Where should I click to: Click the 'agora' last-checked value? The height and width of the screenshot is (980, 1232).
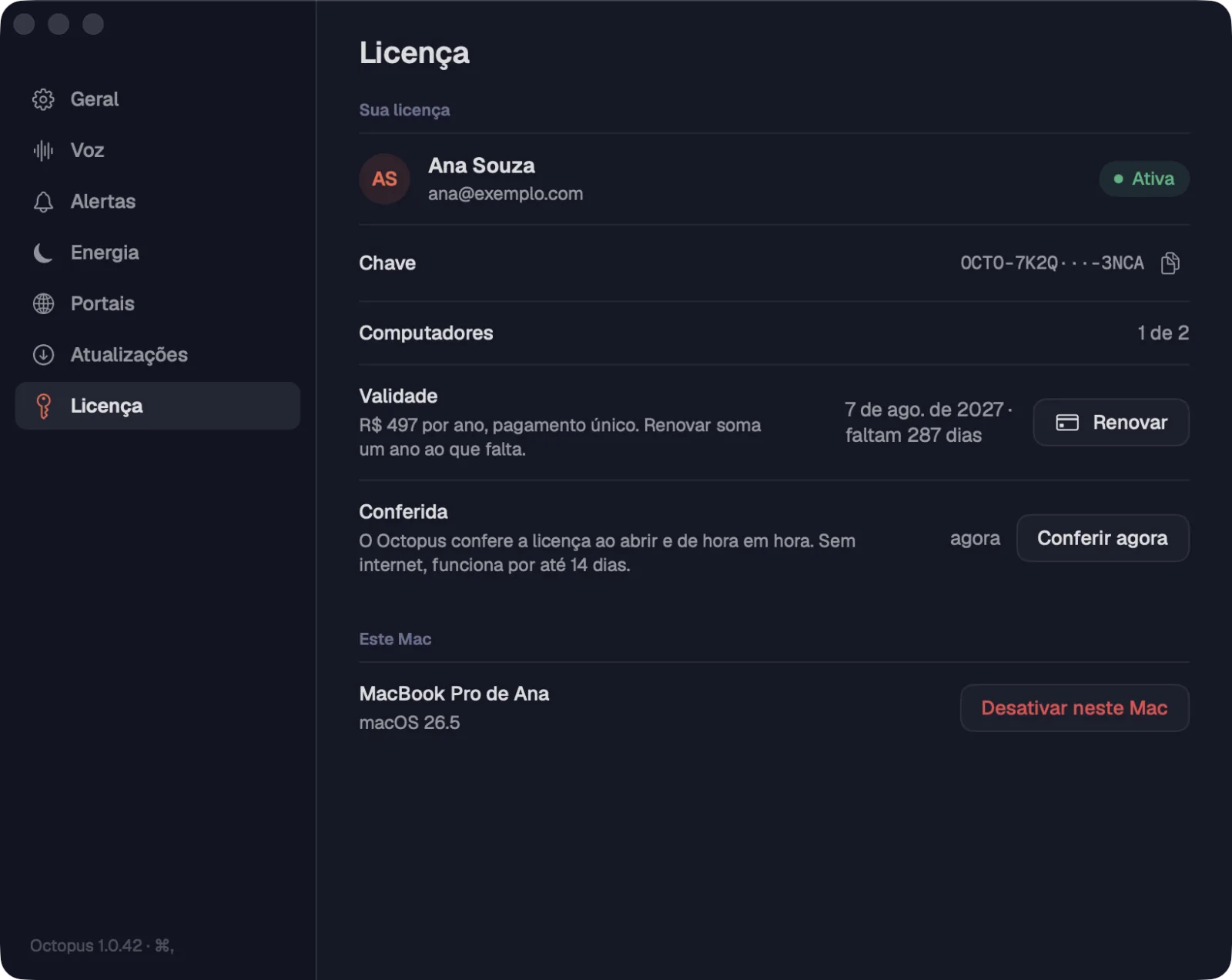[975, 539]
